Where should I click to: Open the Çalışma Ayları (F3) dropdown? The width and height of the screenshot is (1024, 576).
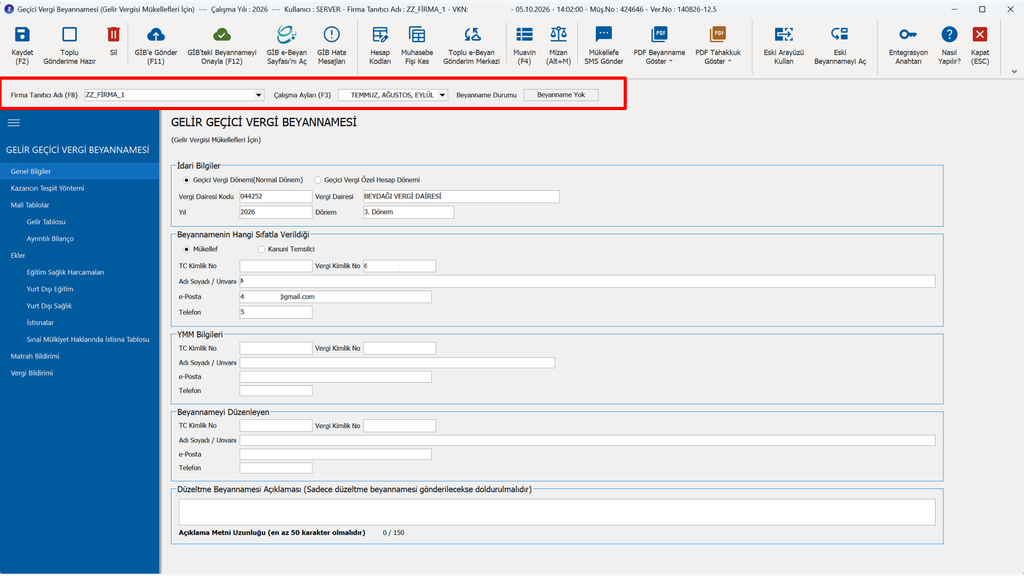[x=442, y=95]
